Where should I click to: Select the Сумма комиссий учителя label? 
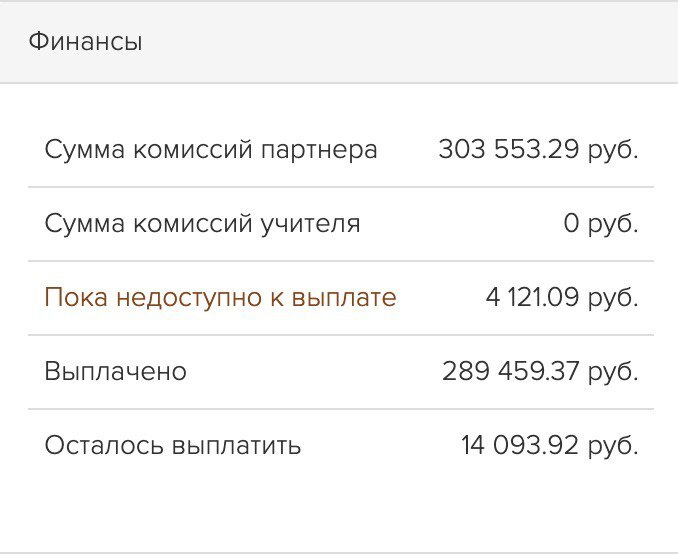[202, 224]
